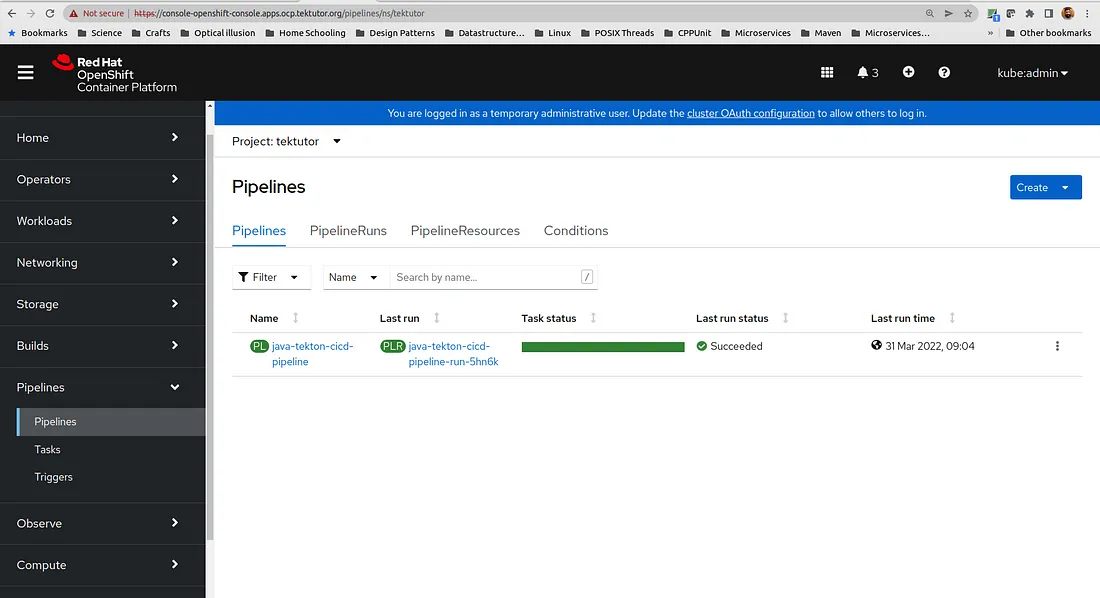1100x598 pixels.
Task: Open browser extensions puzzle icon
Action: [x=1030, y=13]
